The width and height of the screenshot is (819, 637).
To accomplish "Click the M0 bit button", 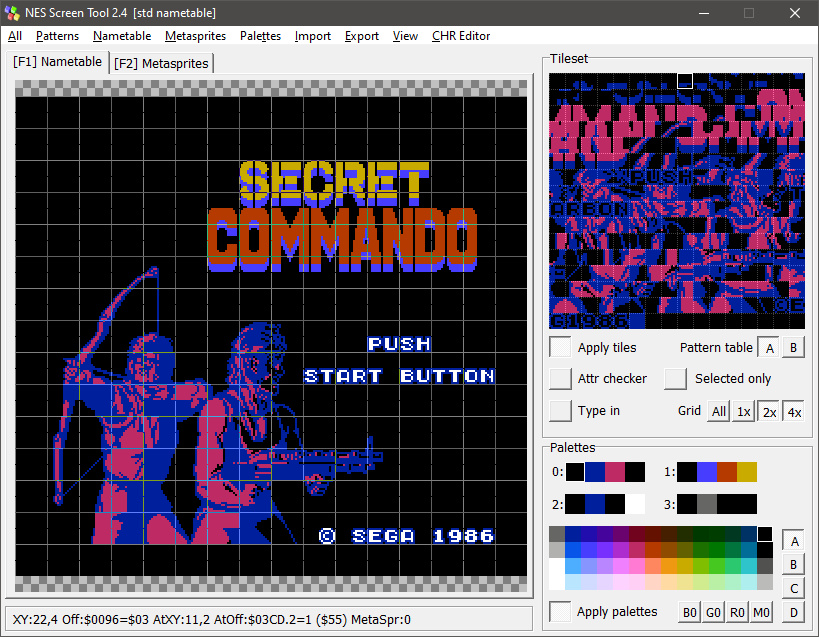I will 761,612.
